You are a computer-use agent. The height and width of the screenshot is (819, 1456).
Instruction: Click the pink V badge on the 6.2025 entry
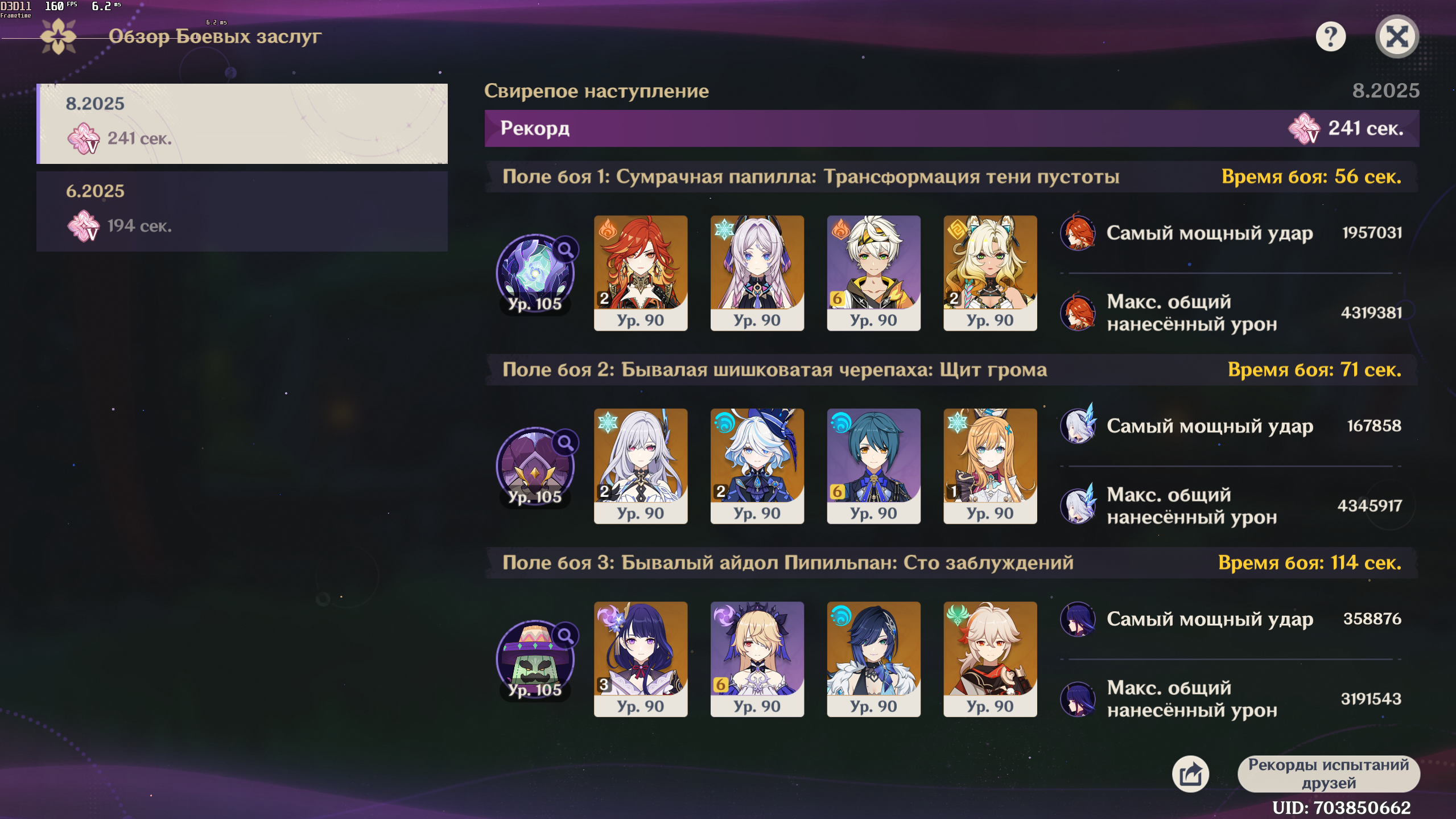point(84,226)
